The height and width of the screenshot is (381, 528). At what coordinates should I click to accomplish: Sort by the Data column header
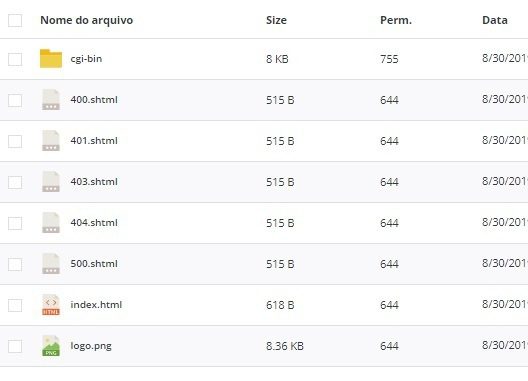495,20
